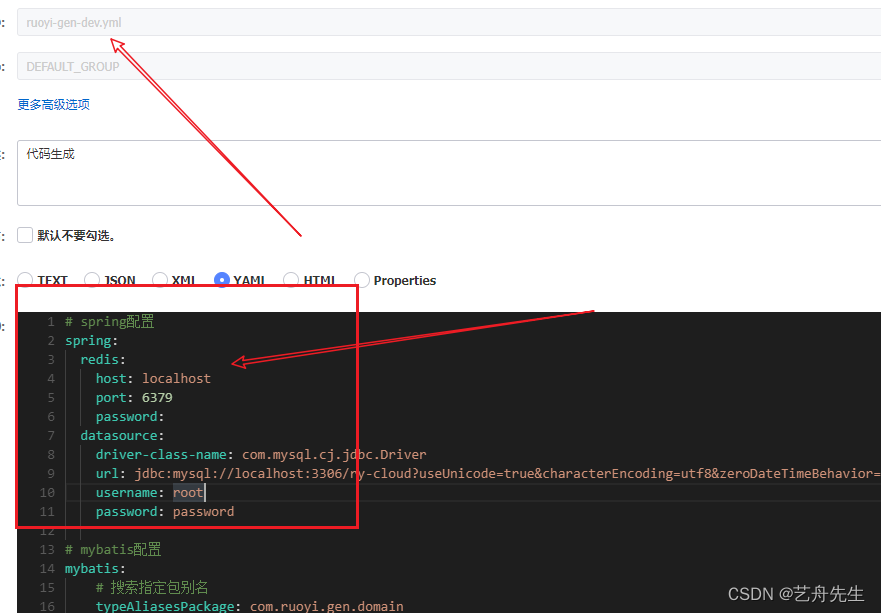Click the datasource username root value

click(x=187, y=493)
